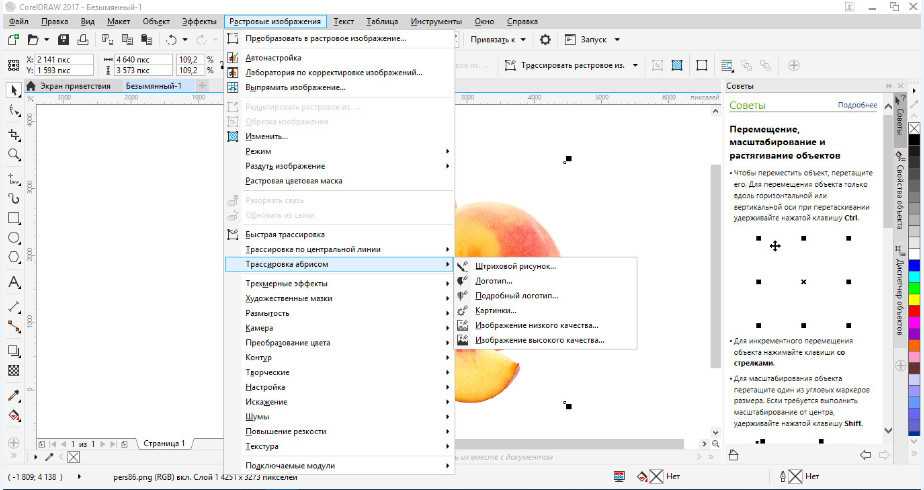Open the Options gear icon
This screenshot has height=490, width=924.
coord(545,40)
